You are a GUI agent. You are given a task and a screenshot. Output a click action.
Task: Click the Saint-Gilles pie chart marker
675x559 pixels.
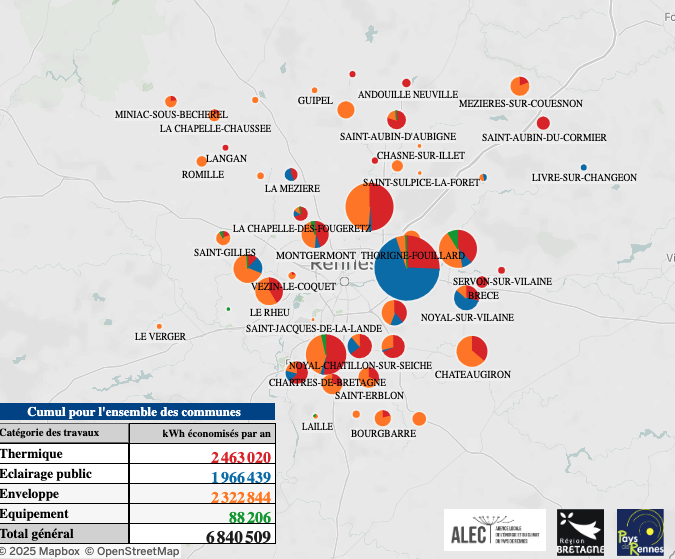pos(223,238)
